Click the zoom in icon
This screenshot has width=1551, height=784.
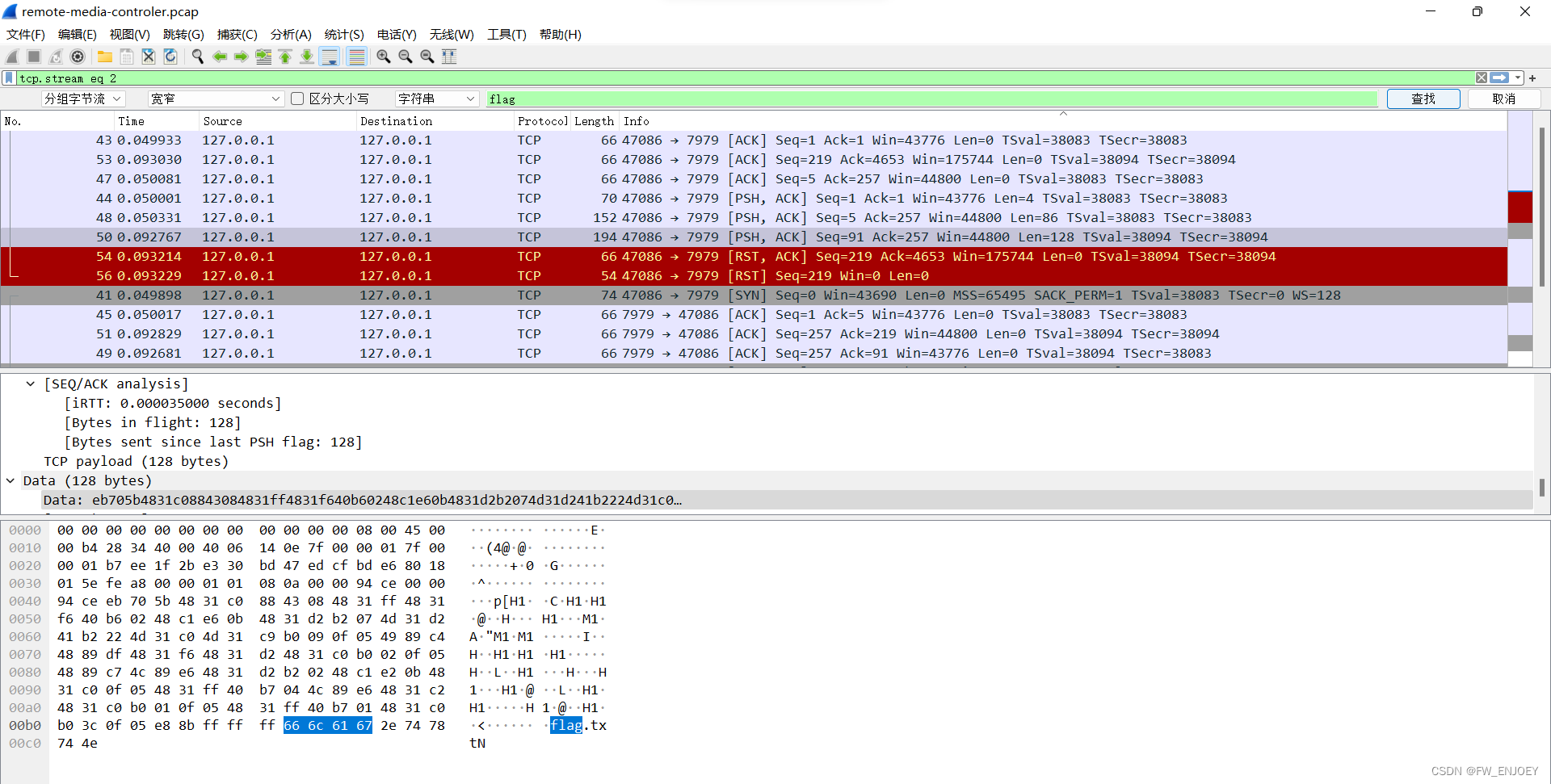pos(384,57)
